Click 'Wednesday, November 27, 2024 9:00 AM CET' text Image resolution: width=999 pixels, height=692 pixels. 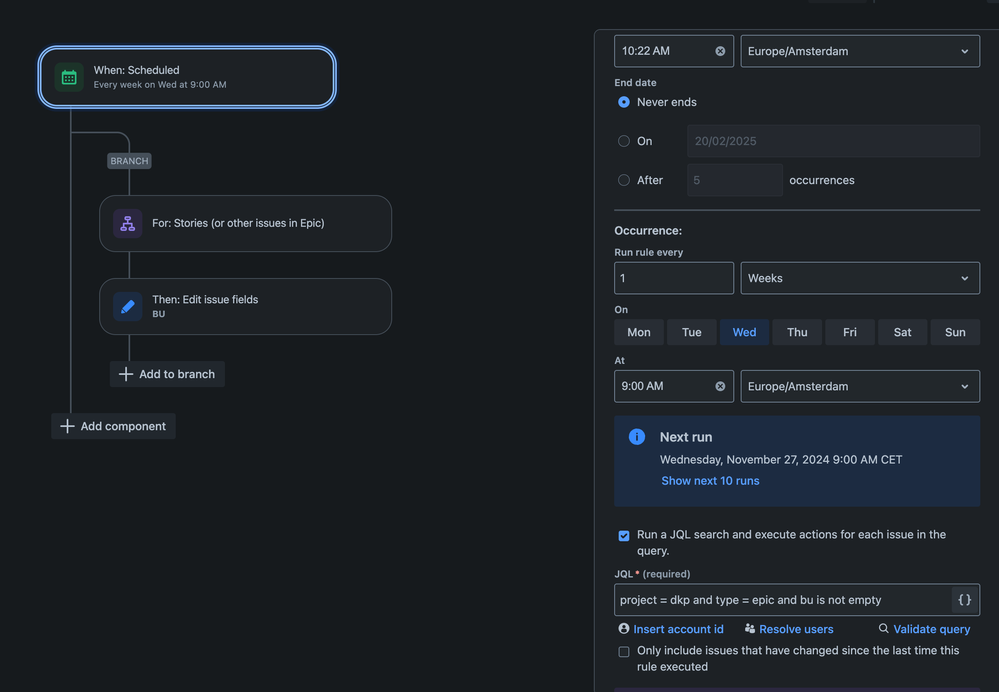point(780,459)
